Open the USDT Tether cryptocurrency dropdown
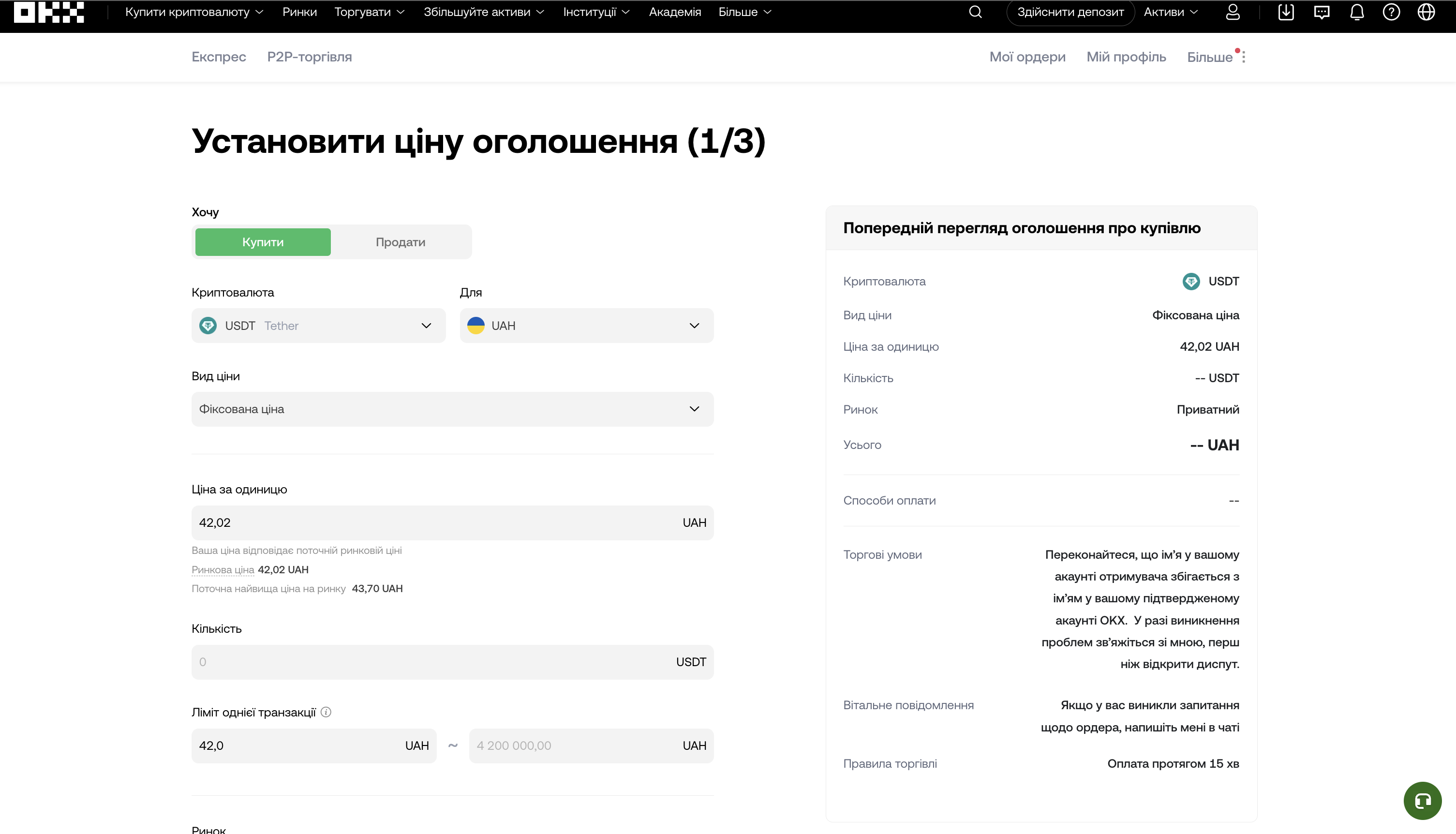 click(x=318, y=326)
